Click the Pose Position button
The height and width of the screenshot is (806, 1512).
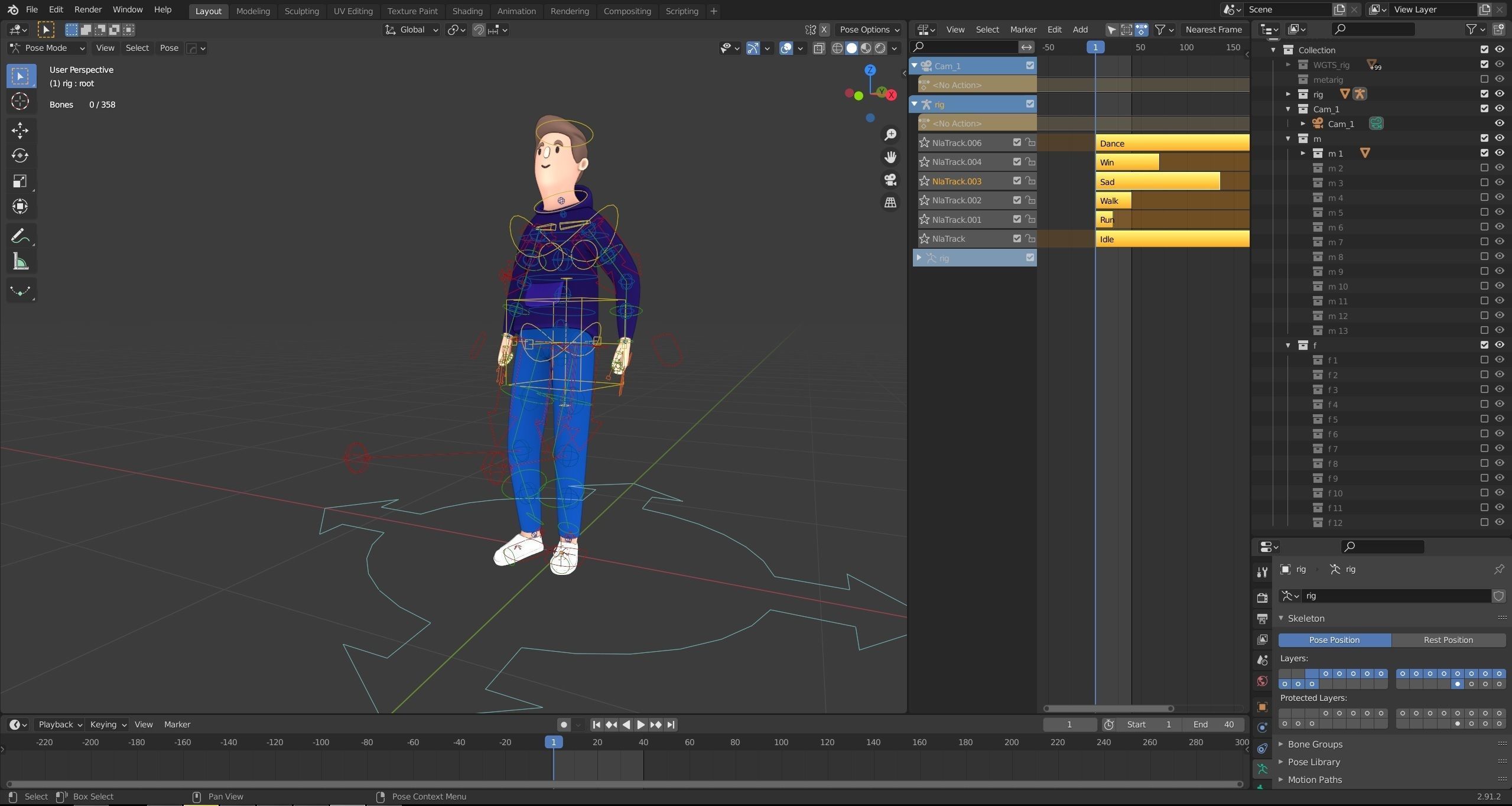coord(1334,640)
